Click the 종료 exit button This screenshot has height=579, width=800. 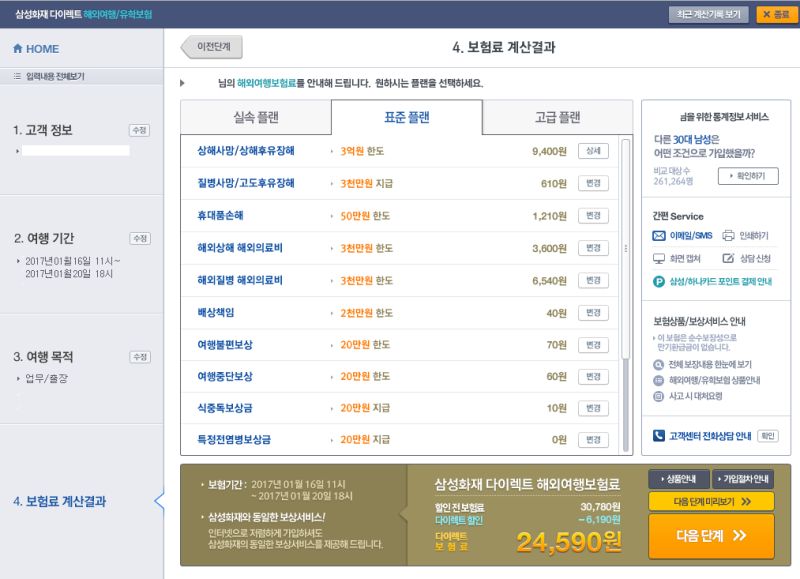coord(776,14)
